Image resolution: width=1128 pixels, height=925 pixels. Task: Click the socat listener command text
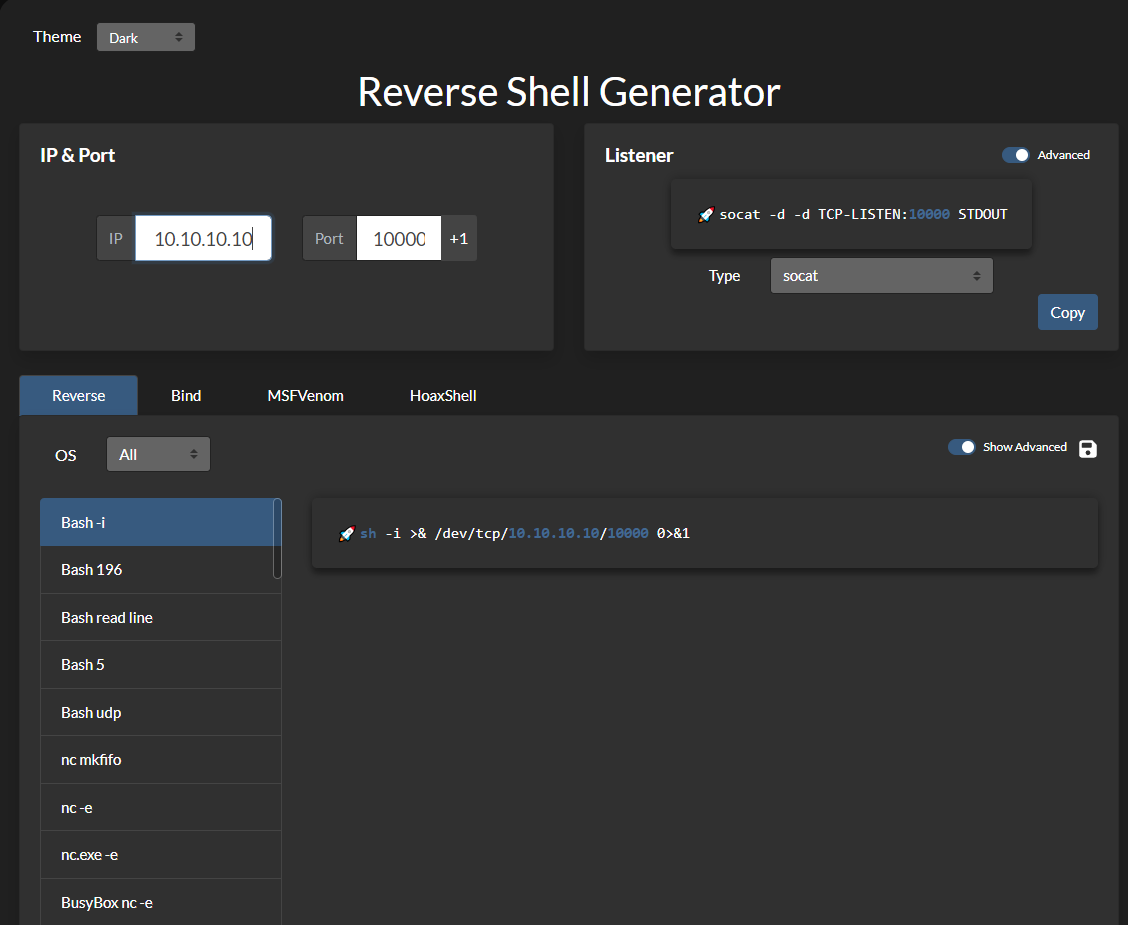click(x=863, y=214)
